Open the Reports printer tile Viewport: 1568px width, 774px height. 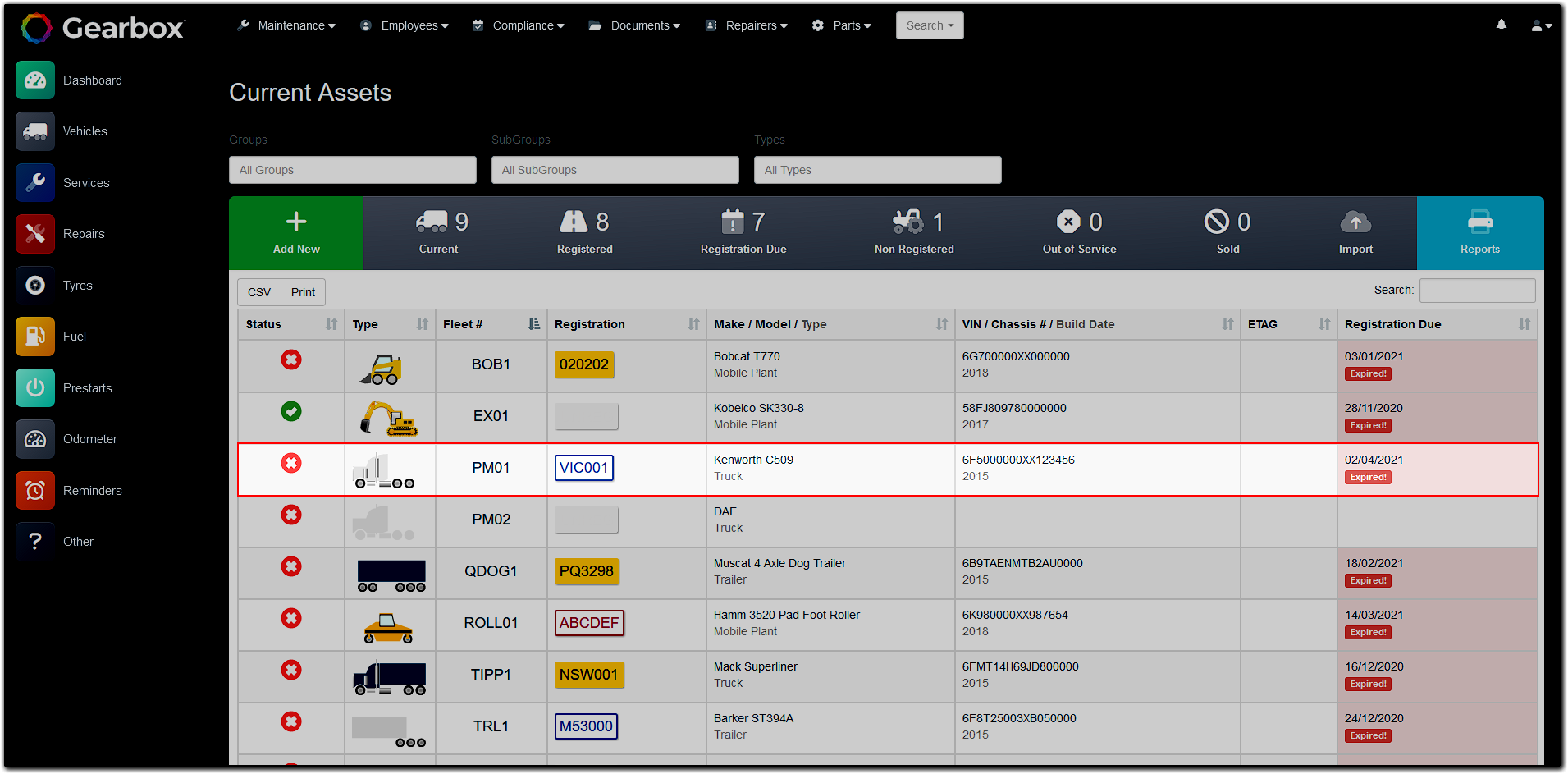(x=1480, y=233)
